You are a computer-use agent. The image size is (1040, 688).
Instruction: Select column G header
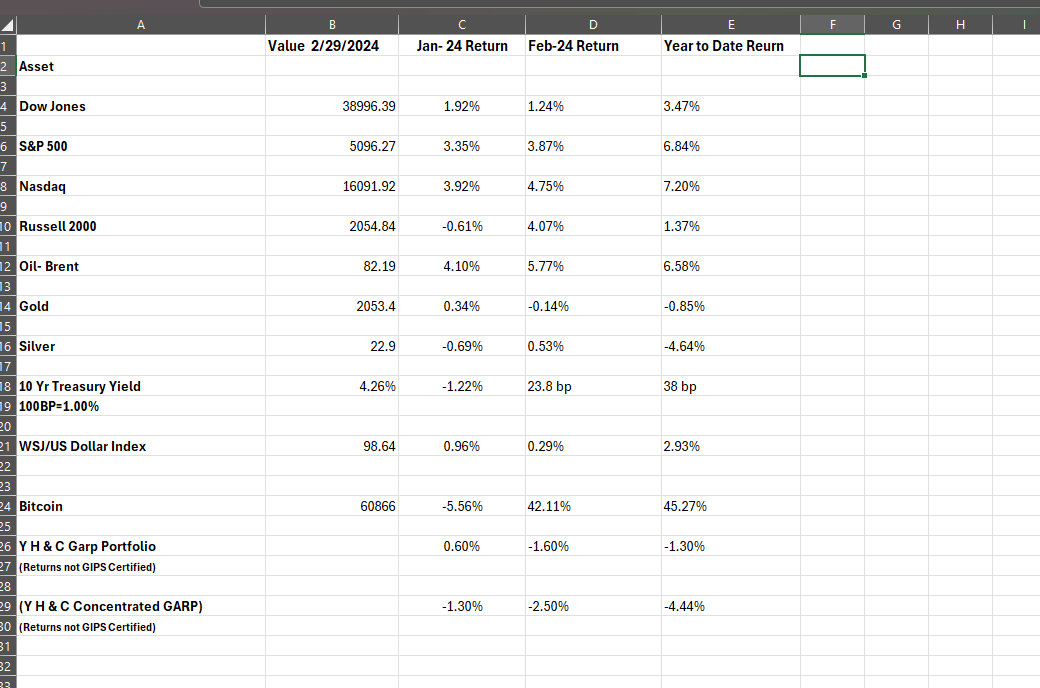(x=896, y=25)
